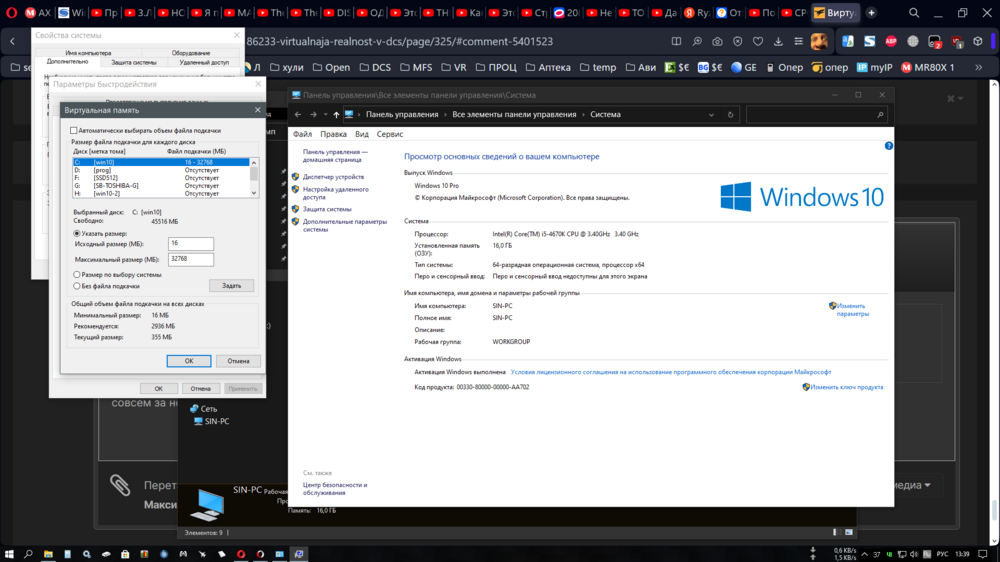Expand address bar history dropdown in System window

711,115
